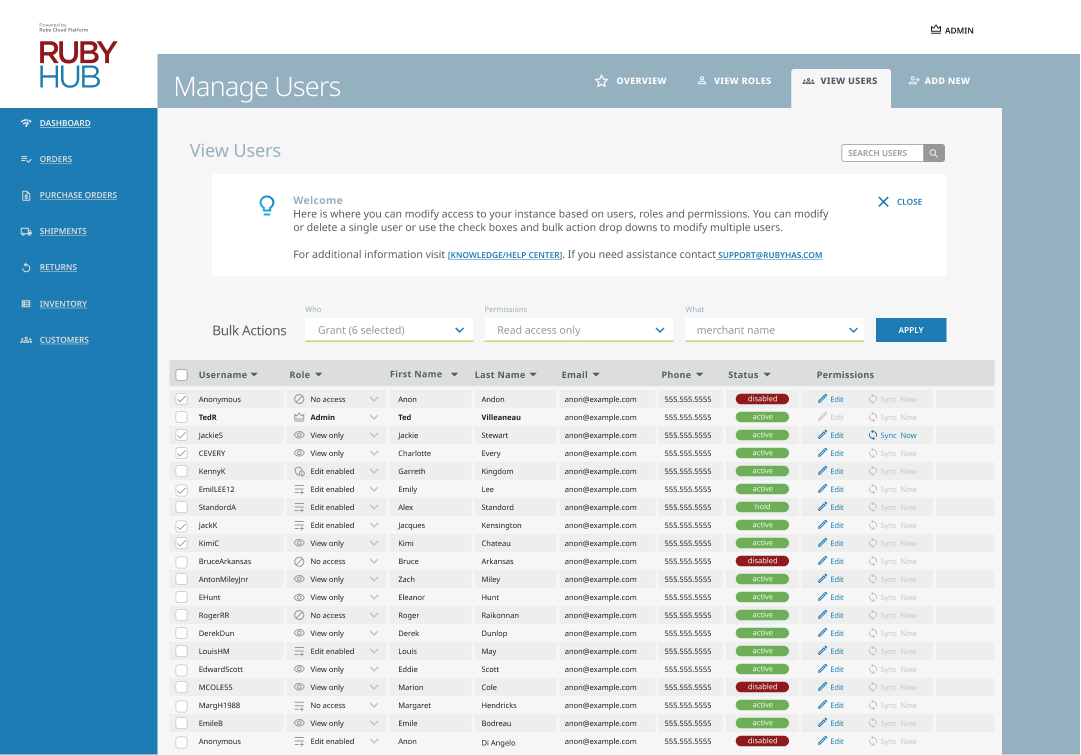Open the Who dropdown Grant (6 selected)

pos(389,330)
